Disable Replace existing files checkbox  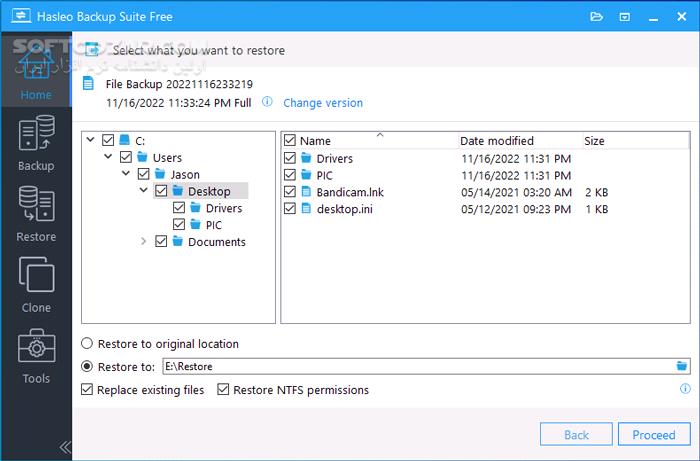point(87,389)
